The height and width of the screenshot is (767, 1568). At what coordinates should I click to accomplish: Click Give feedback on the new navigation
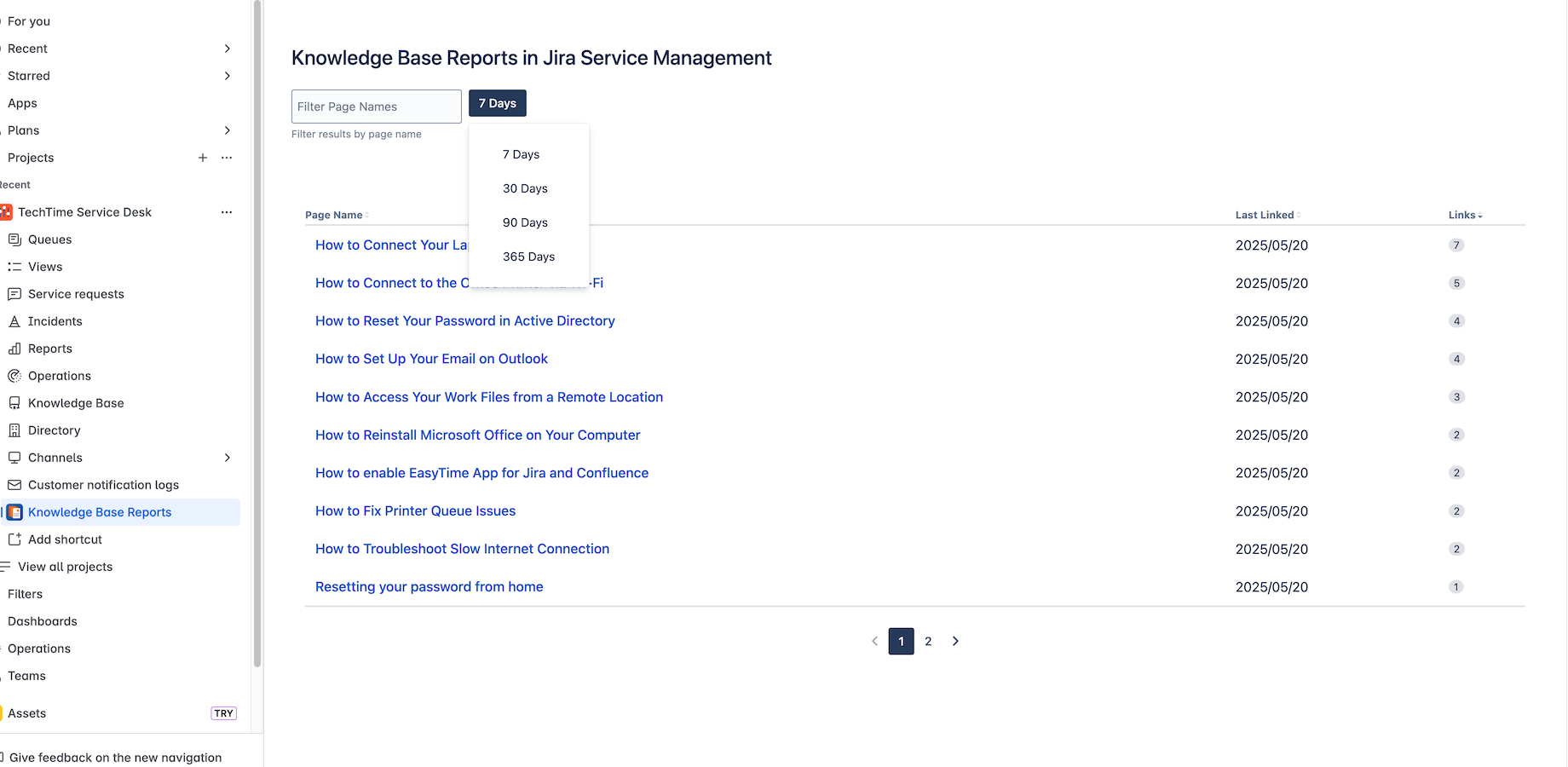point(115,758)
